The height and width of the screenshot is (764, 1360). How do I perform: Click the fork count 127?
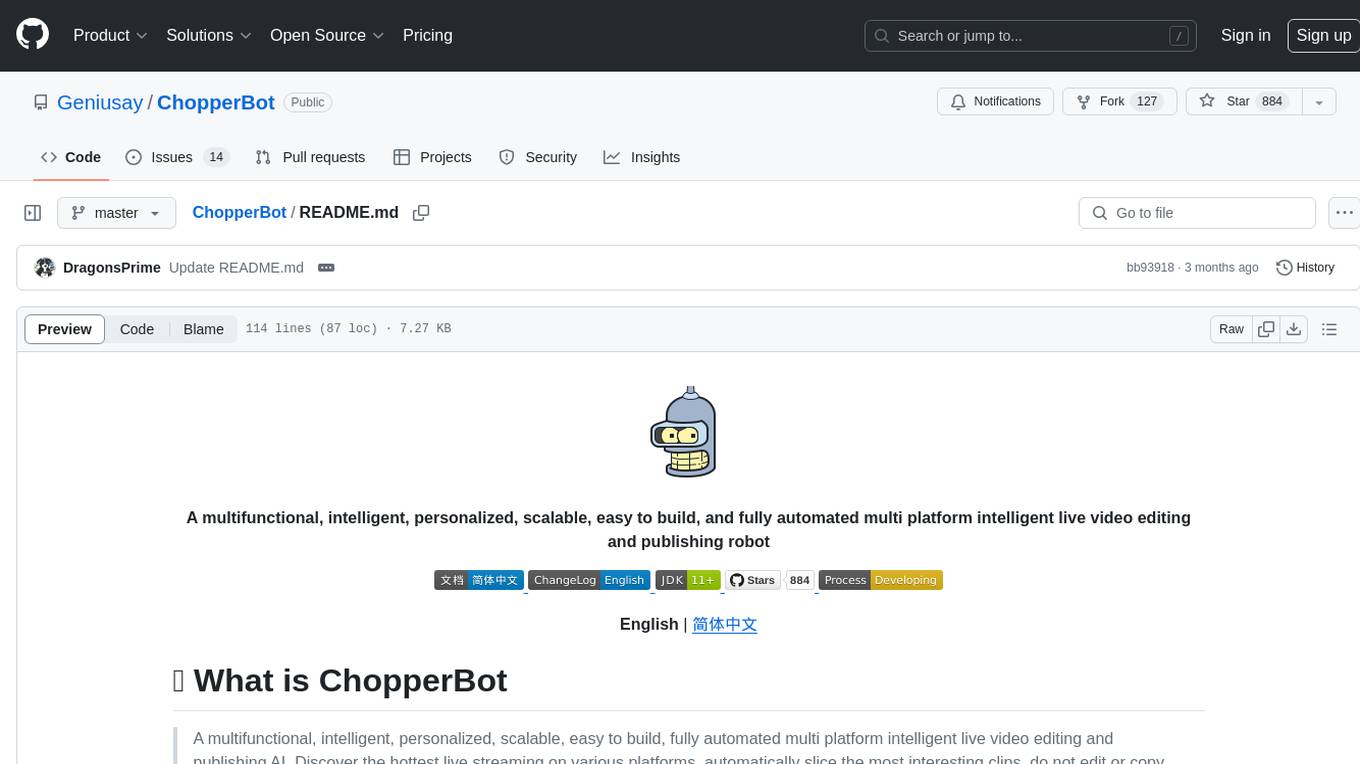pyautogui.click(x=1147, y=102)
